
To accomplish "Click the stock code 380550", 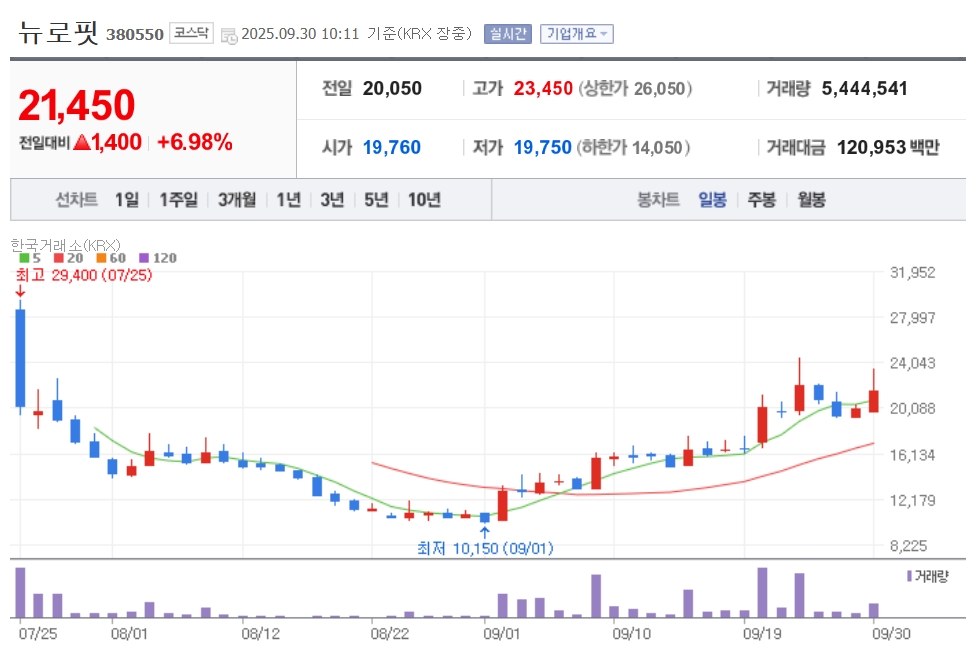I will pyautogui.click(x=135, y=35).
